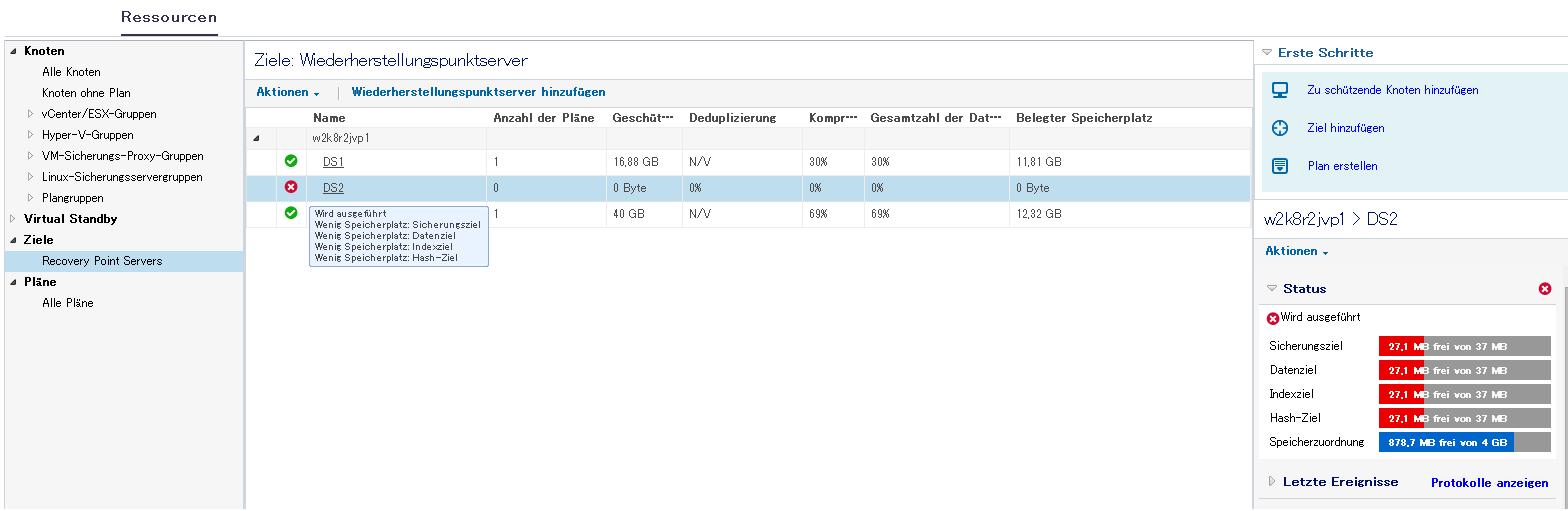Select Alle Knoten in the tree
The height and width of the screenshot is (511, 1568).
click(x=71, y=72)
